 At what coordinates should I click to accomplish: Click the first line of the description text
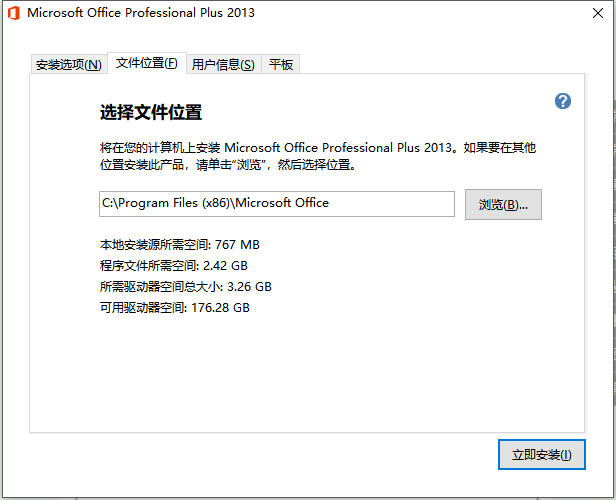click(318, 147)
